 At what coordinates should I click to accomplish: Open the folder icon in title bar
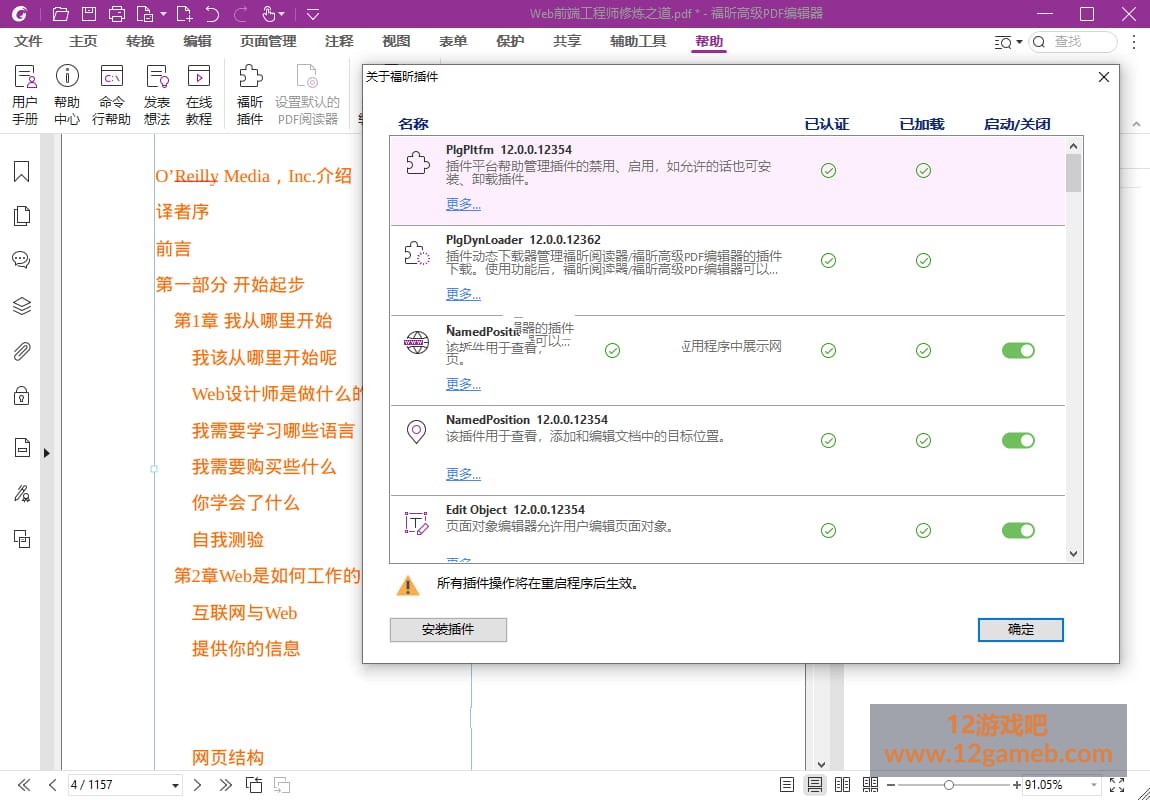60,13
